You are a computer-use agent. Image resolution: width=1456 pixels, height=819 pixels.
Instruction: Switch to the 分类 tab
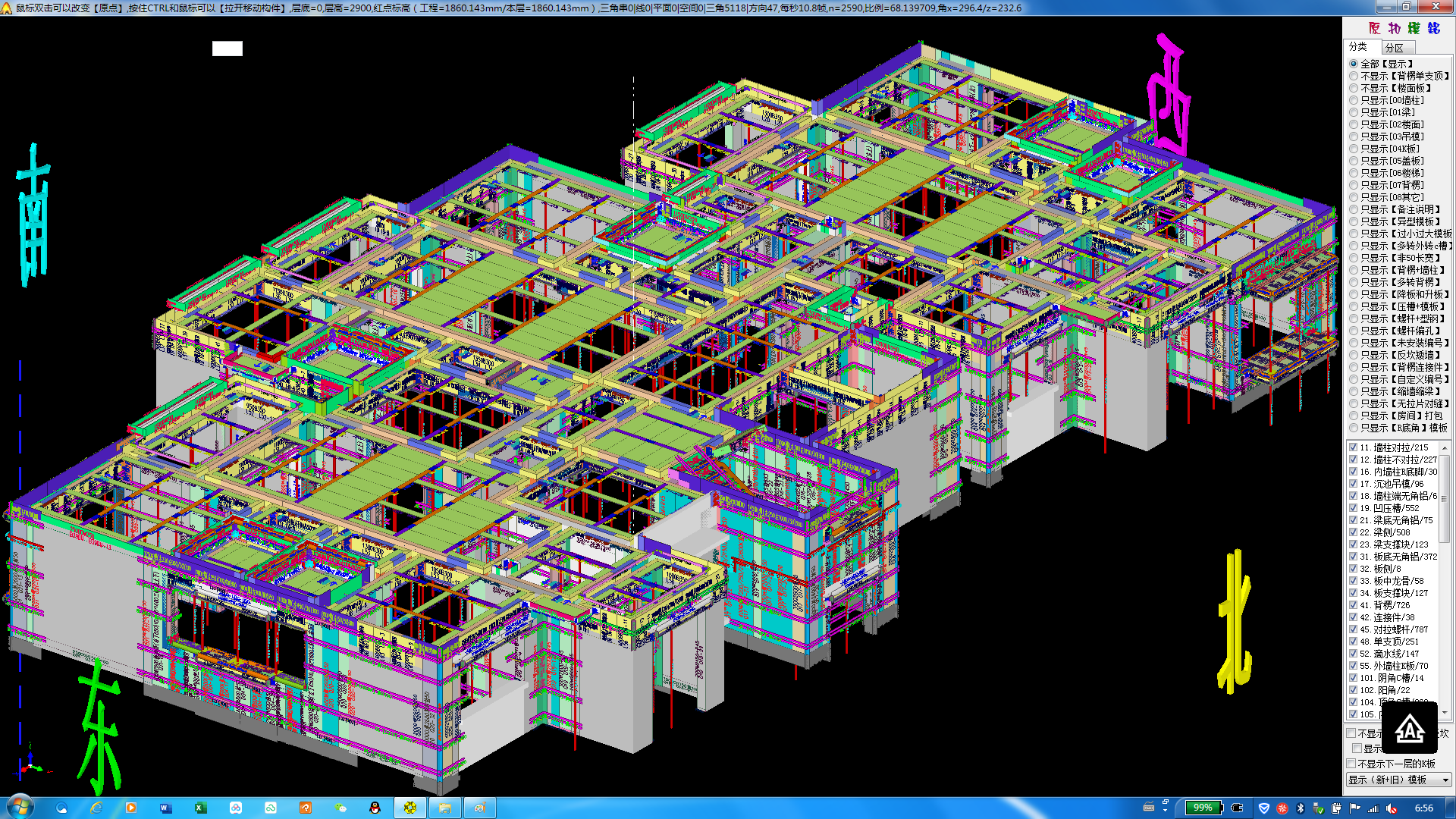tap(1358, 47)
